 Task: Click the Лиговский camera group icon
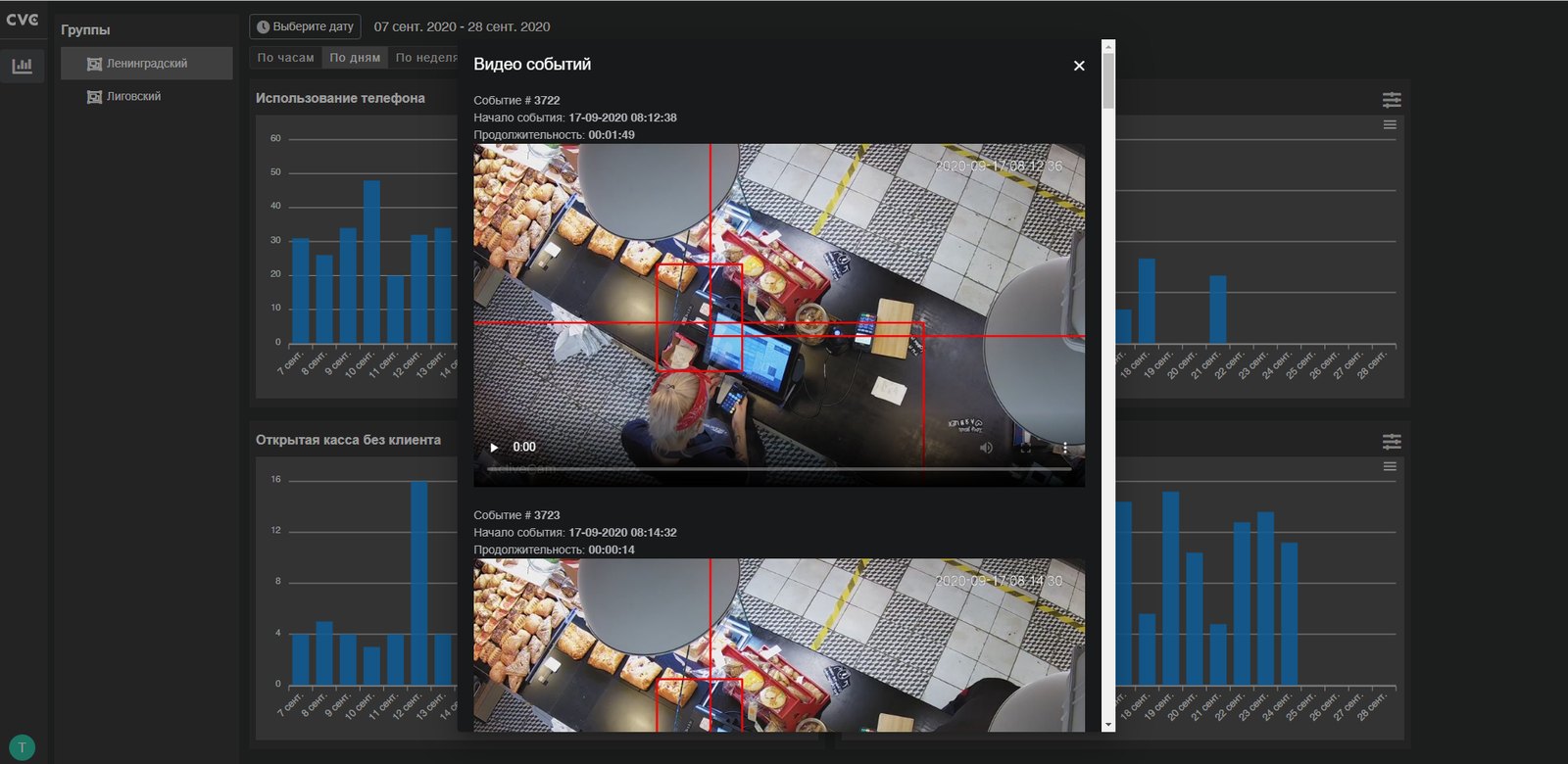tap(94, 97)
